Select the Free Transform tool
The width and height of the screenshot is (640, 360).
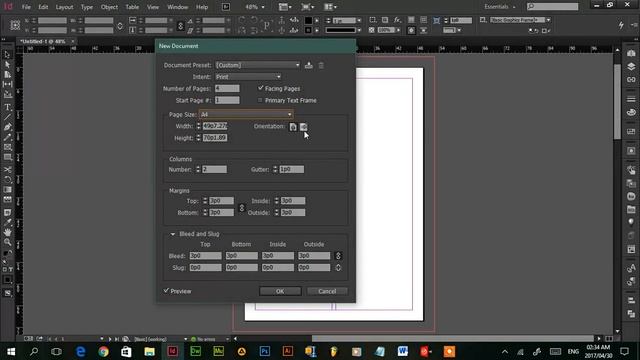(7, 180)
